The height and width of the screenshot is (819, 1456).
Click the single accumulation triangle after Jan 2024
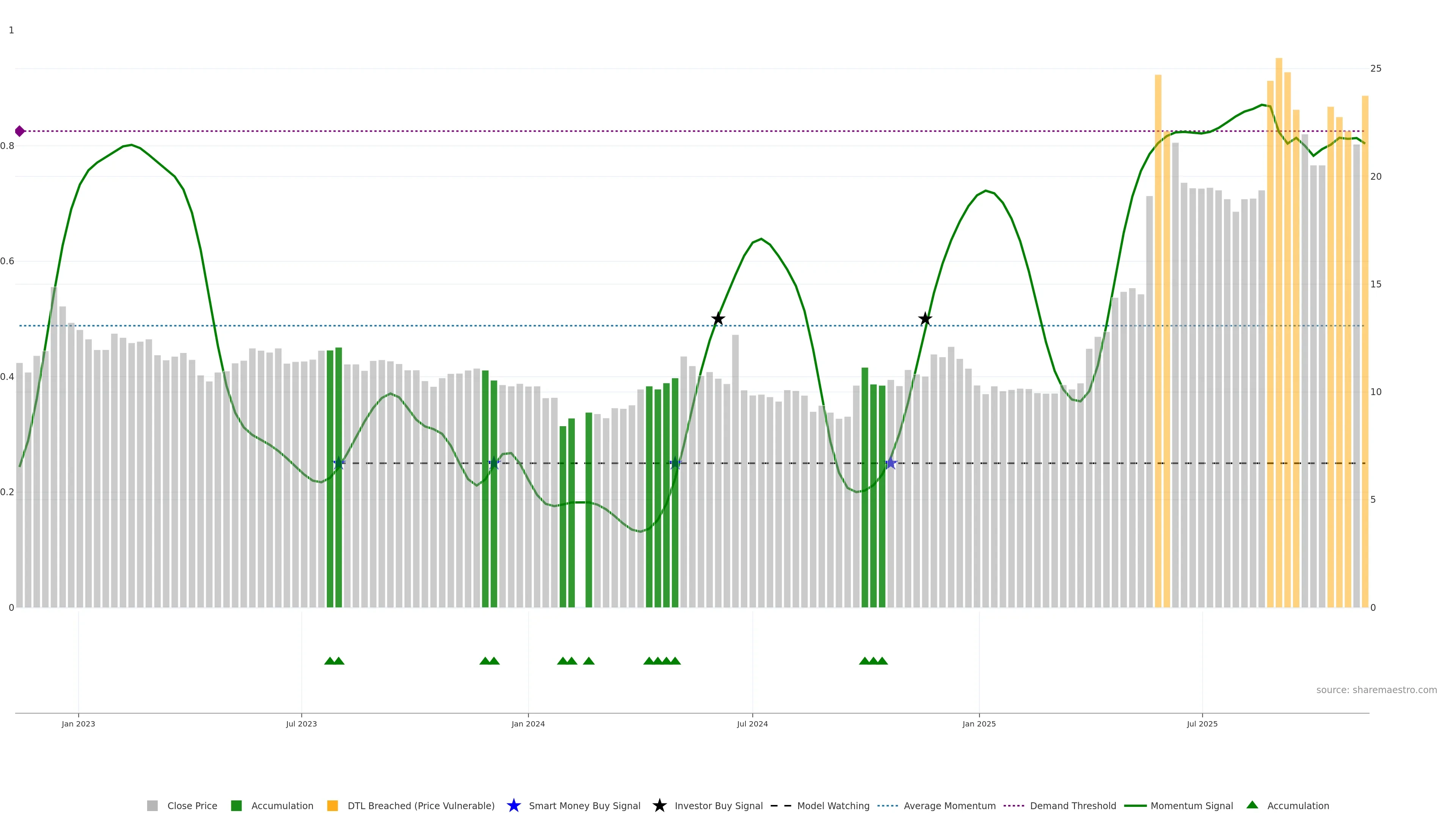tap(588, 661)
